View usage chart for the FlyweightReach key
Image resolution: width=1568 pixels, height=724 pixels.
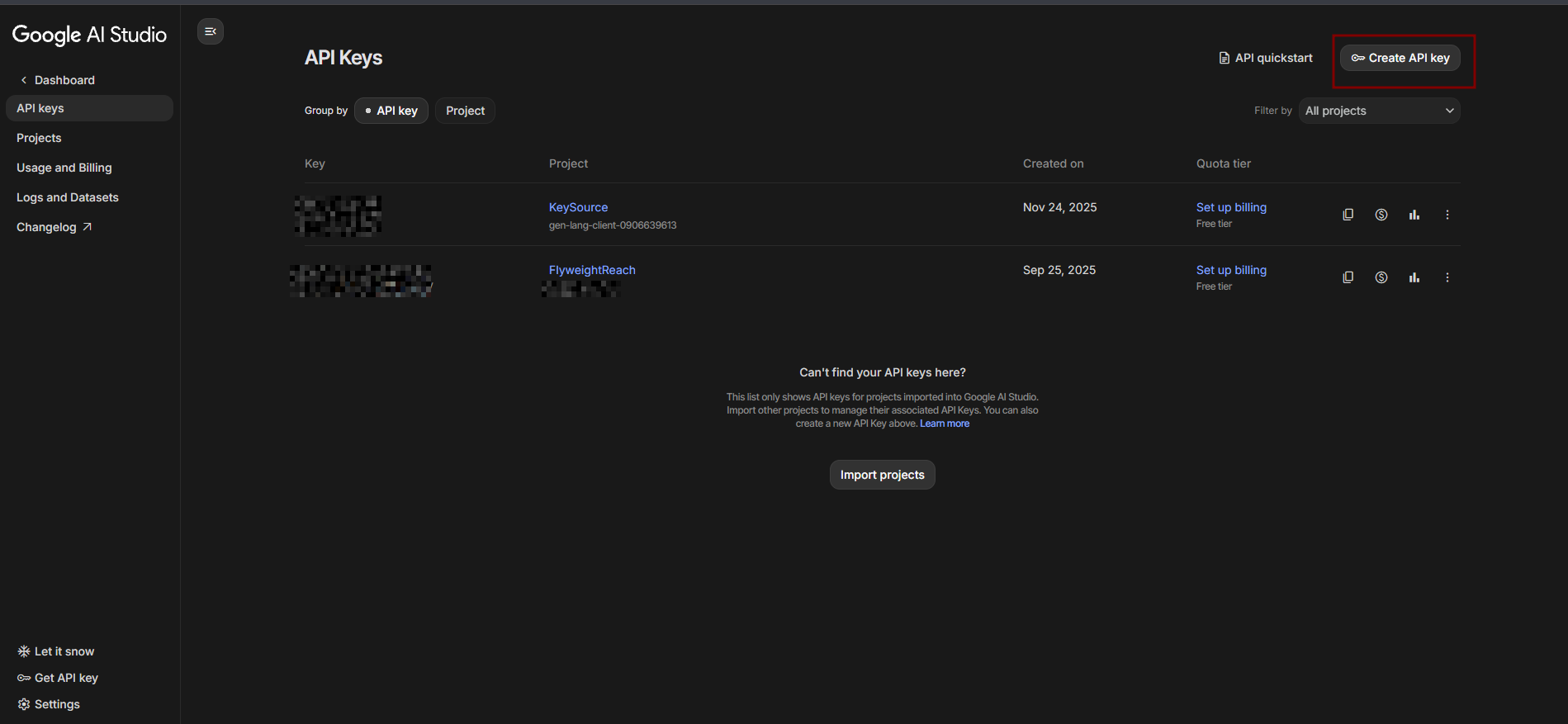tap(1414, 277)
